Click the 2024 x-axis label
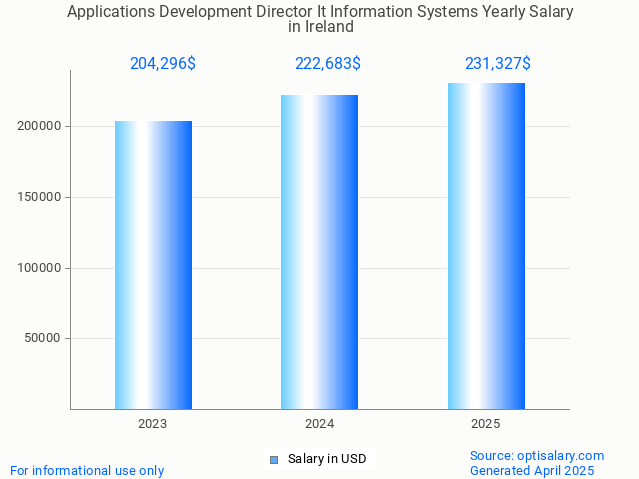 pos(319,424)
